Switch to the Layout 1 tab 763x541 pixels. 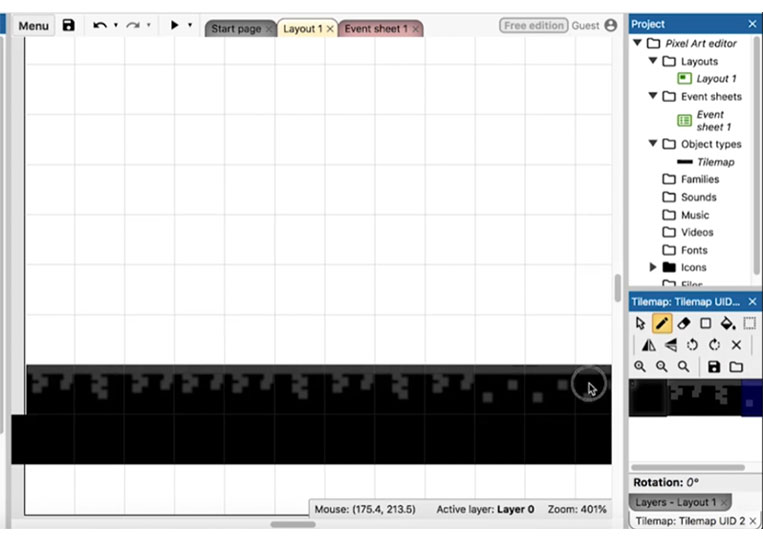pos(302,29)
